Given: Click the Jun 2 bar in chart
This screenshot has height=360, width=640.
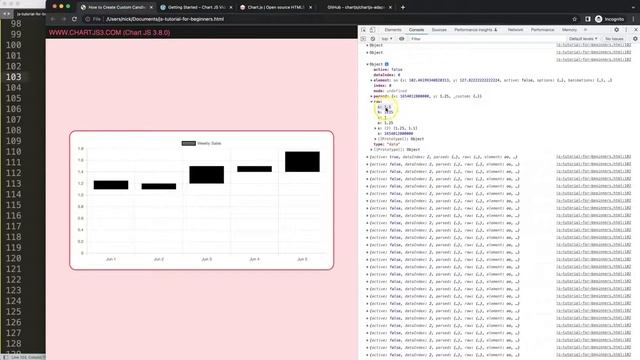Looking at the screenshot, I should pyautogui.click(x=159, y=187).
